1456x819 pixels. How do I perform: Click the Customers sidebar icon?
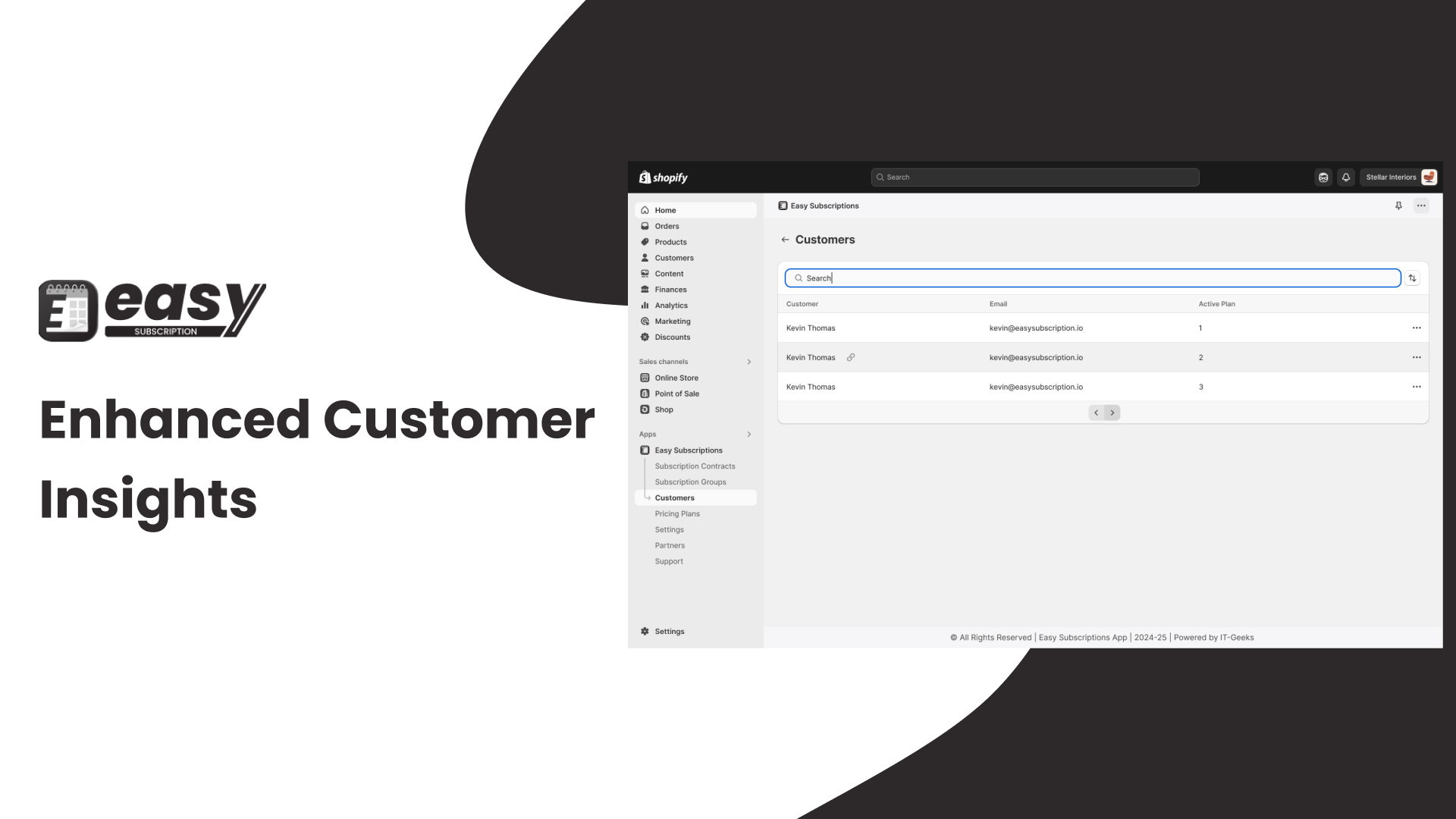pyautogui.click(x=645, y=258)
